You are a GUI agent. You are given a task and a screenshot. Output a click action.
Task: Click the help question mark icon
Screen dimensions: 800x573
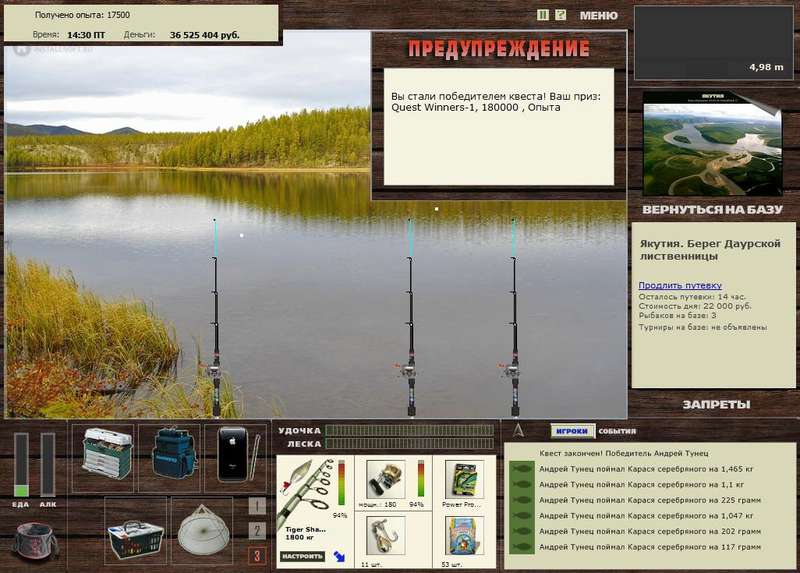561,15
